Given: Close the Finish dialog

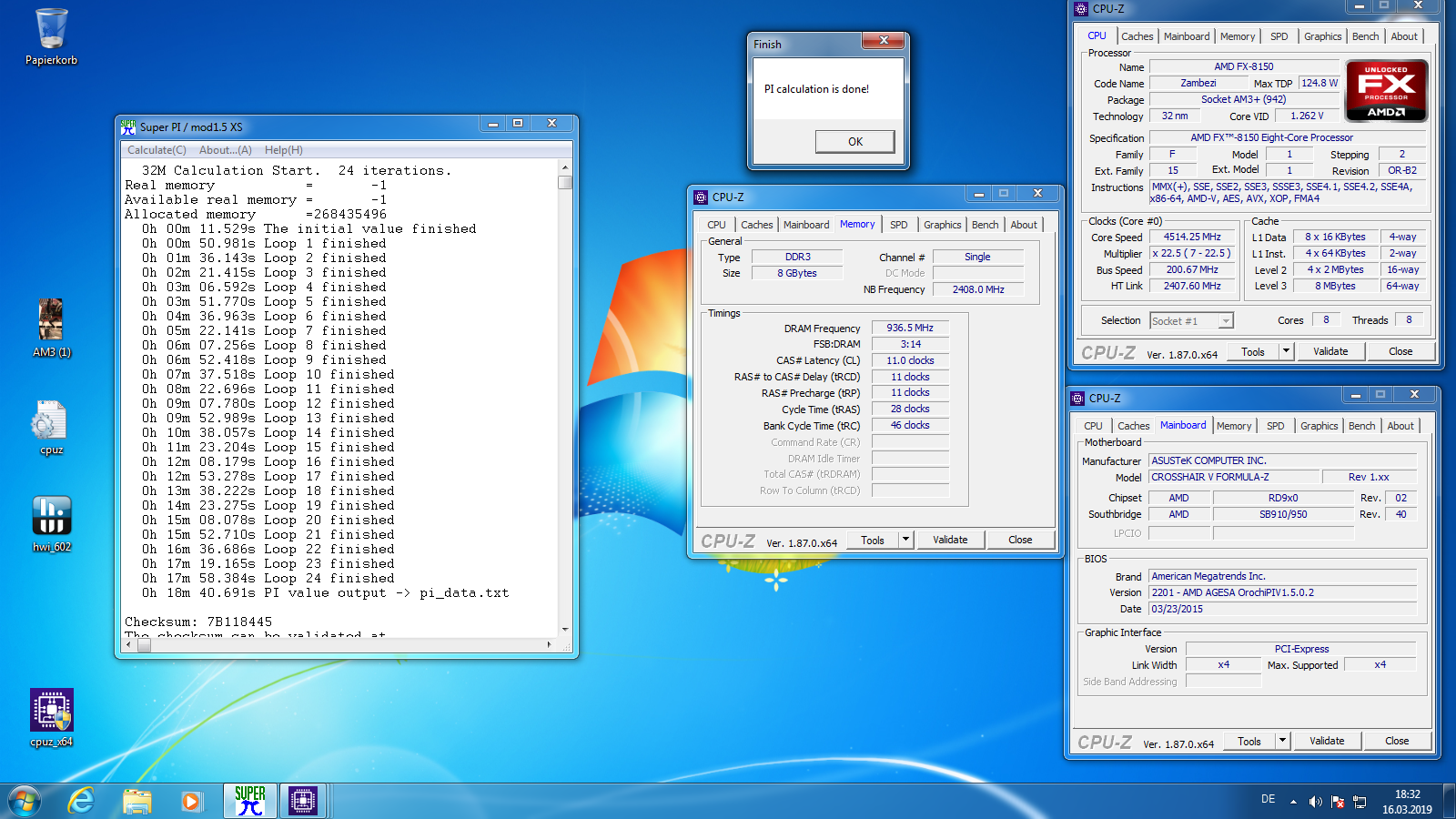Looking at the screenshot, I should tap(883, 41).
